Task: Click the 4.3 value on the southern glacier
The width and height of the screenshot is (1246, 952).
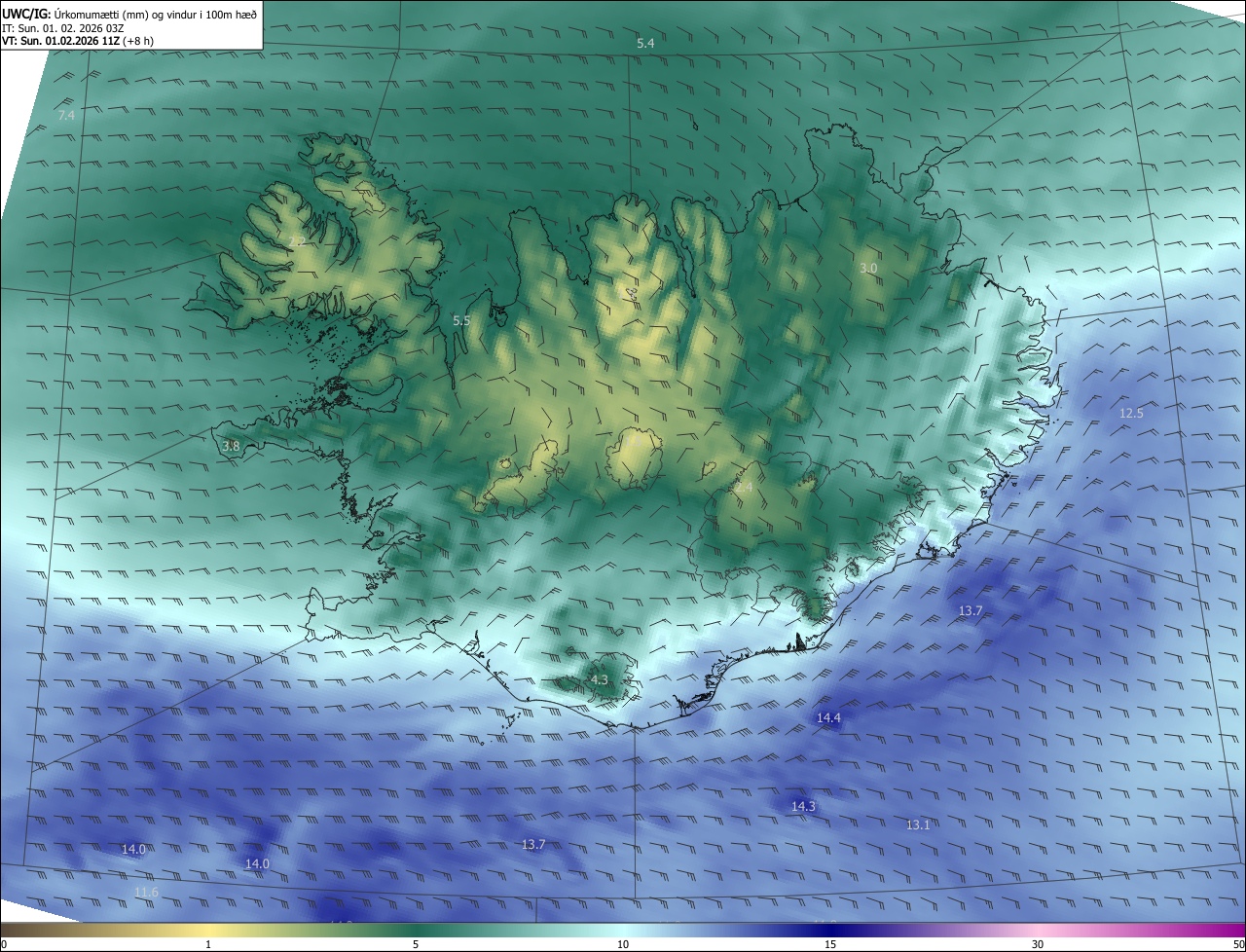Action: (x=599, y=679)
